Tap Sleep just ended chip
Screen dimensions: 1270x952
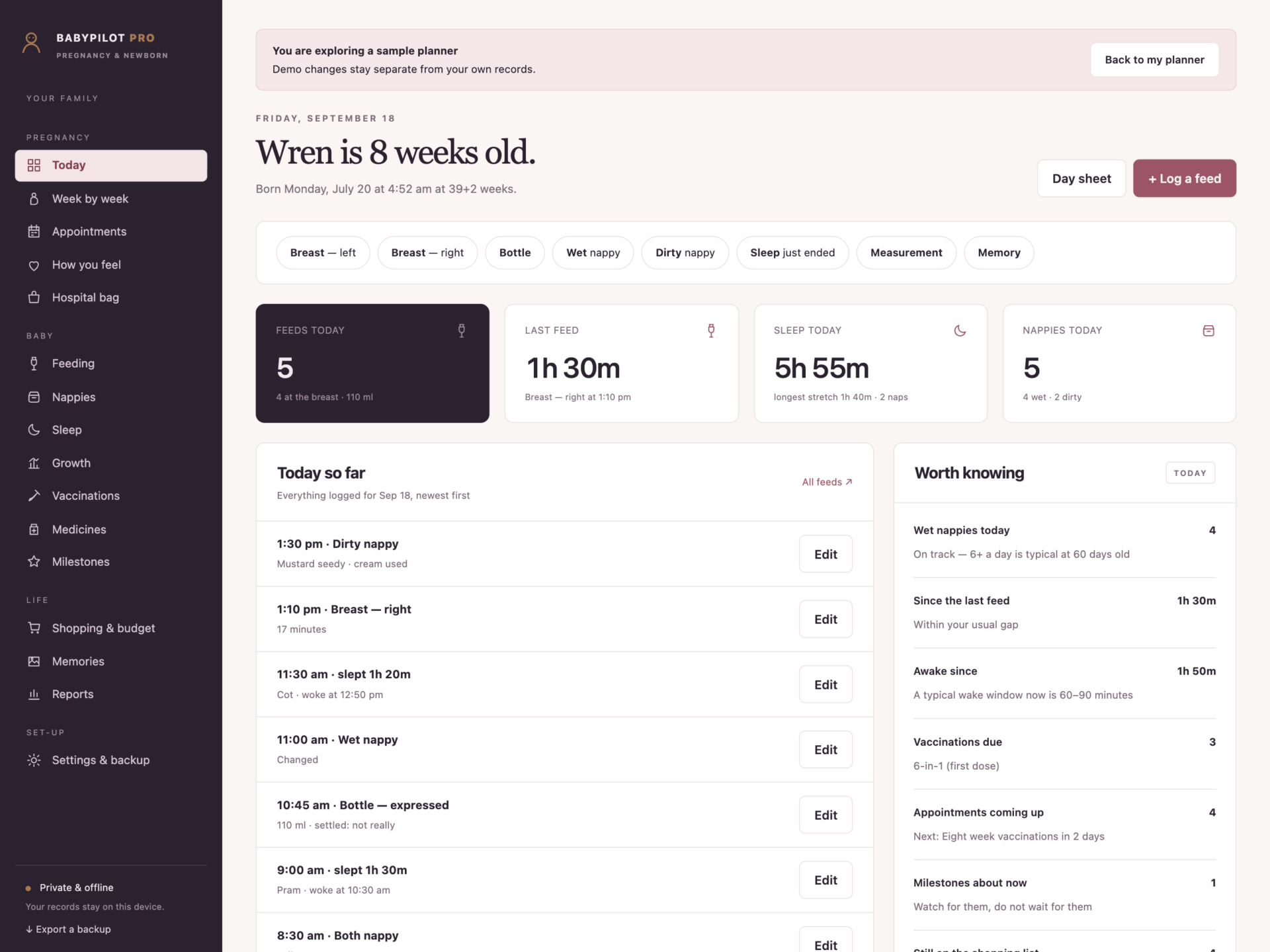792,253
